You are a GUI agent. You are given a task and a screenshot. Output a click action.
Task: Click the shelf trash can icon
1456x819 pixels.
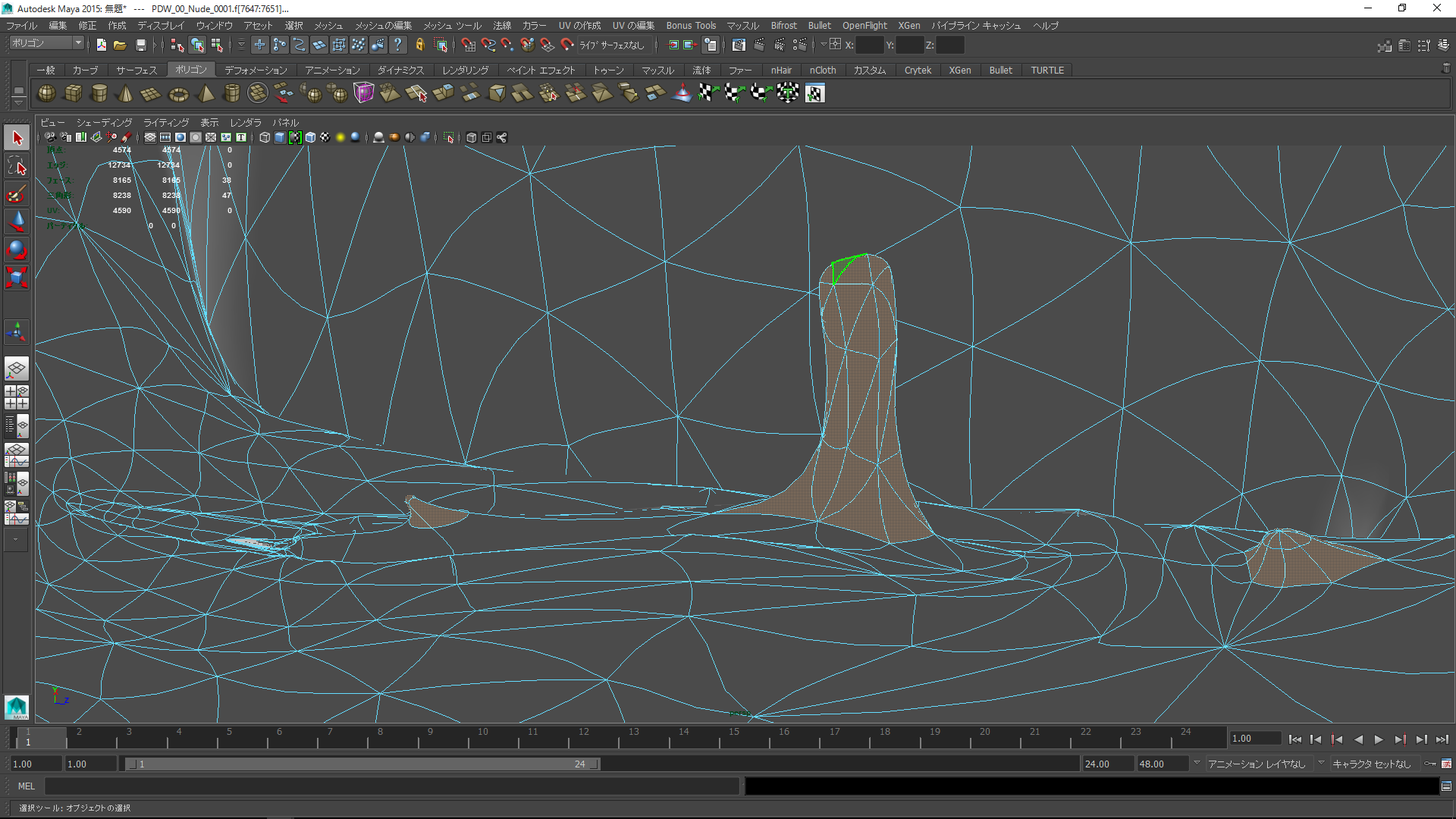coord(1445,69)
